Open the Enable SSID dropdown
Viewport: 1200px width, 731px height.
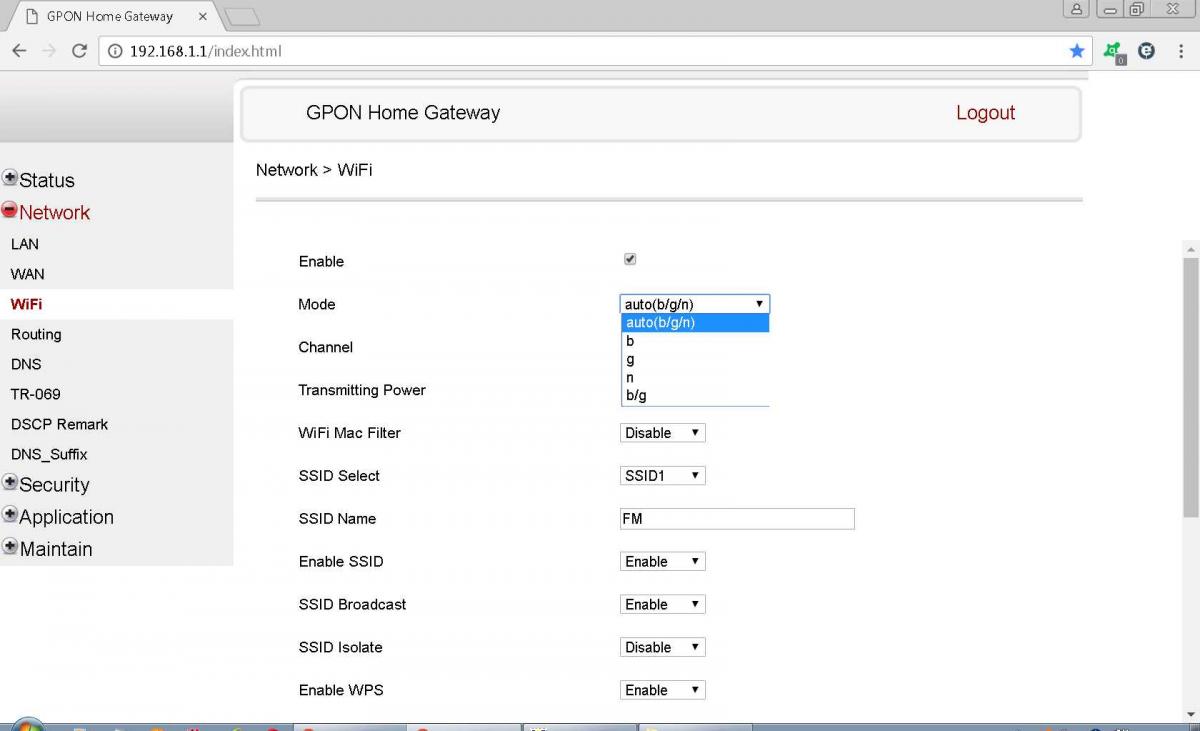click(663, 562)
